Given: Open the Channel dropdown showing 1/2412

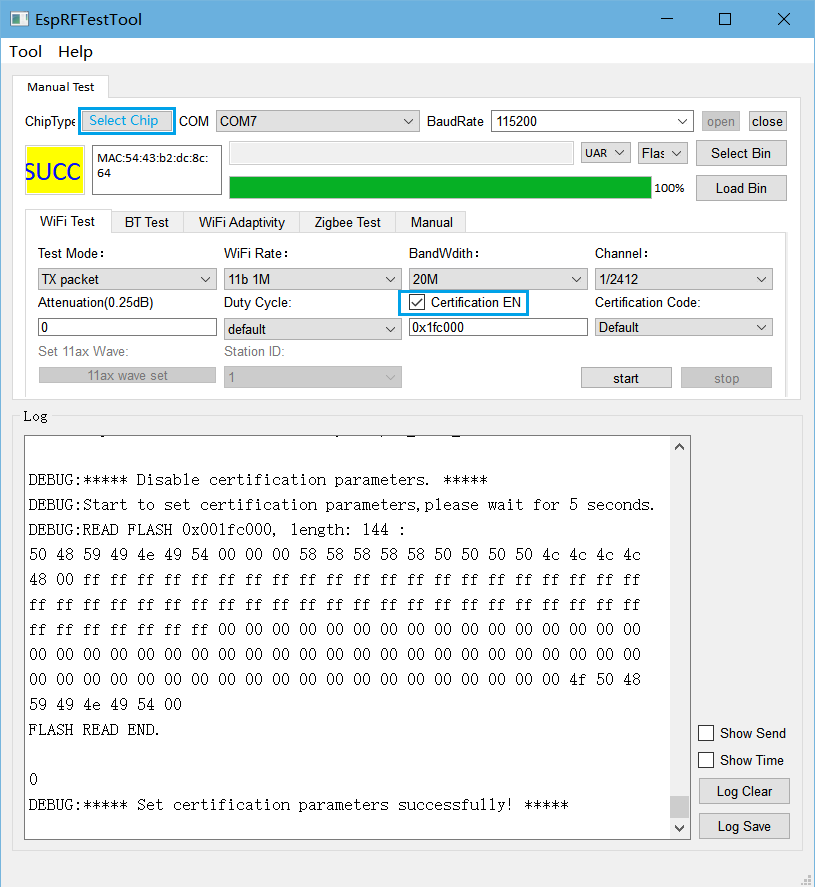Looking at the screenshot, I should 683,278.
